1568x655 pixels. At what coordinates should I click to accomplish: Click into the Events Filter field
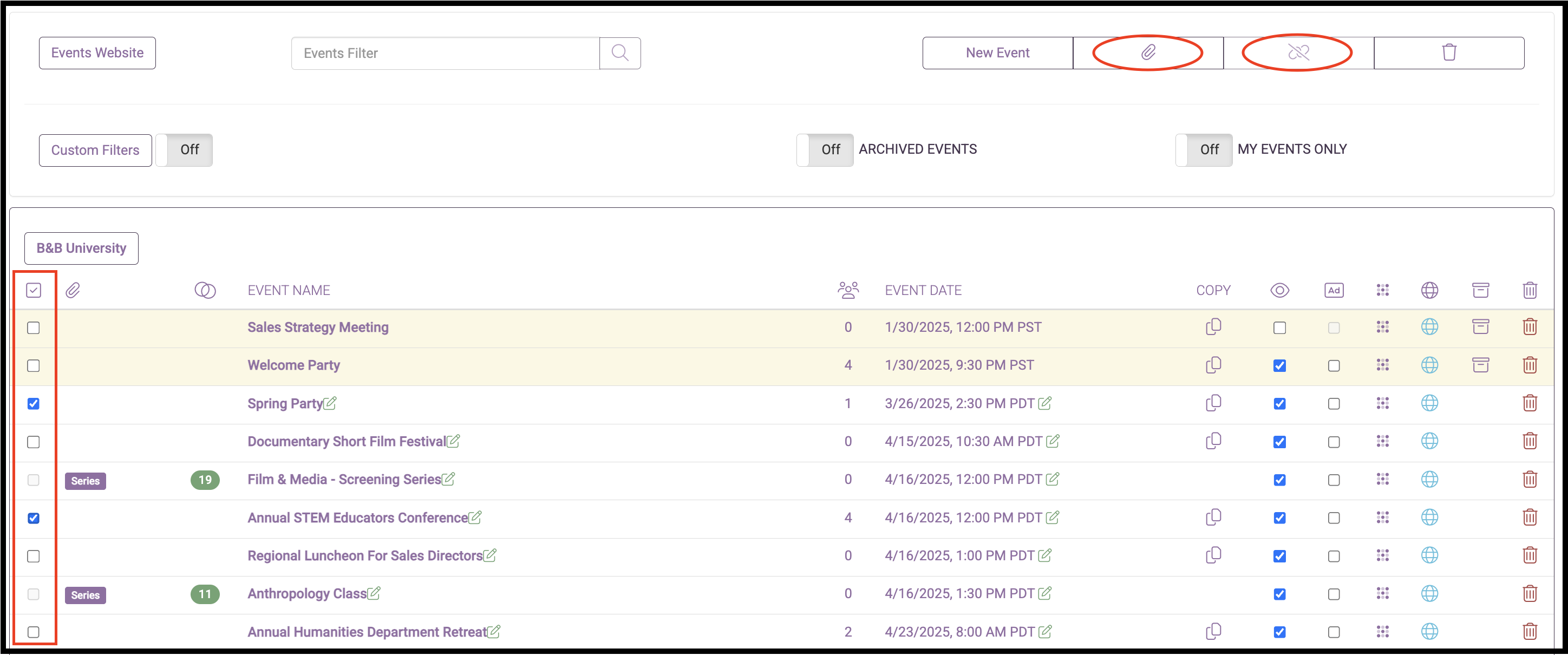point(445,53)
